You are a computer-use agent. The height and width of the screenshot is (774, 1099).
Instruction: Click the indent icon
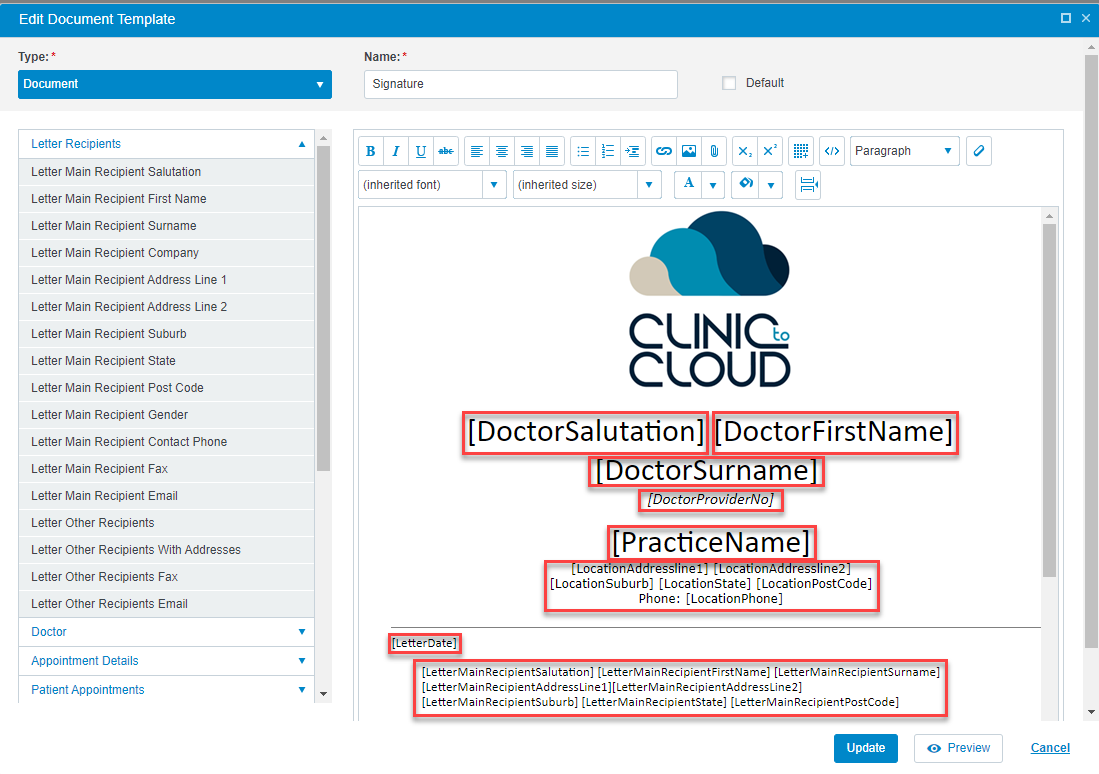tap(632, 151)
